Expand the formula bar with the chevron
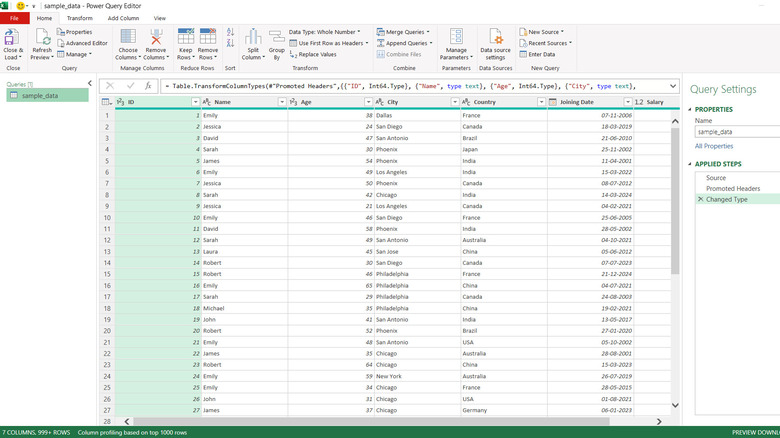Viewport: 780px width, 438px height. tap(672, 86)
